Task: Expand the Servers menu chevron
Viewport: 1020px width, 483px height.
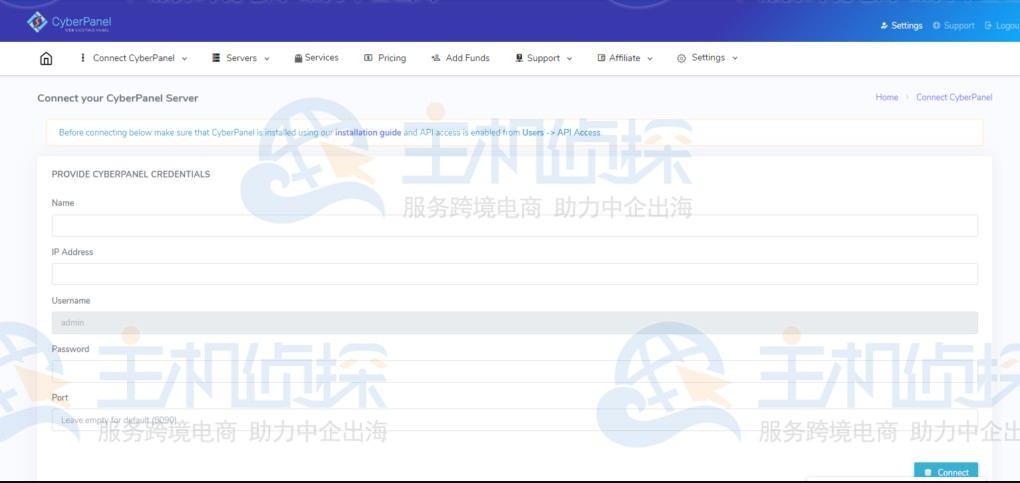Action: [267, 59]
